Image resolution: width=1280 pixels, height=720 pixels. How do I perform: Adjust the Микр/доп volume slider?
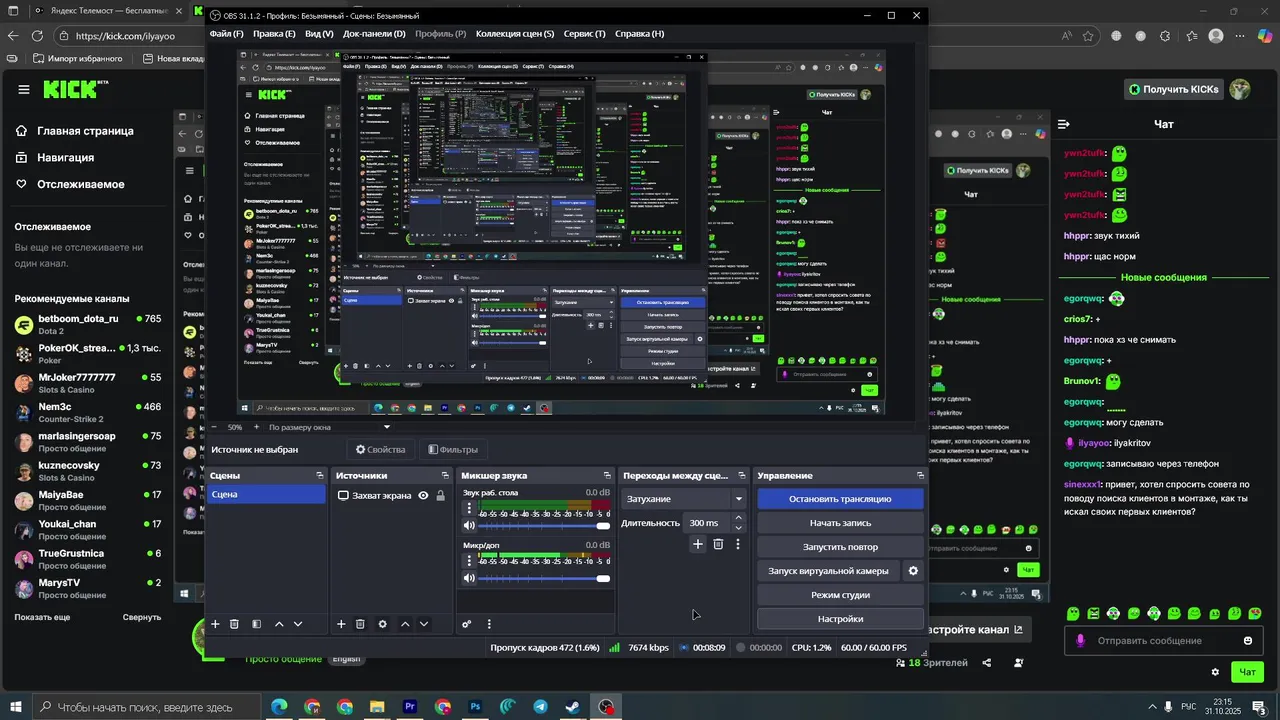pos(544,579)
